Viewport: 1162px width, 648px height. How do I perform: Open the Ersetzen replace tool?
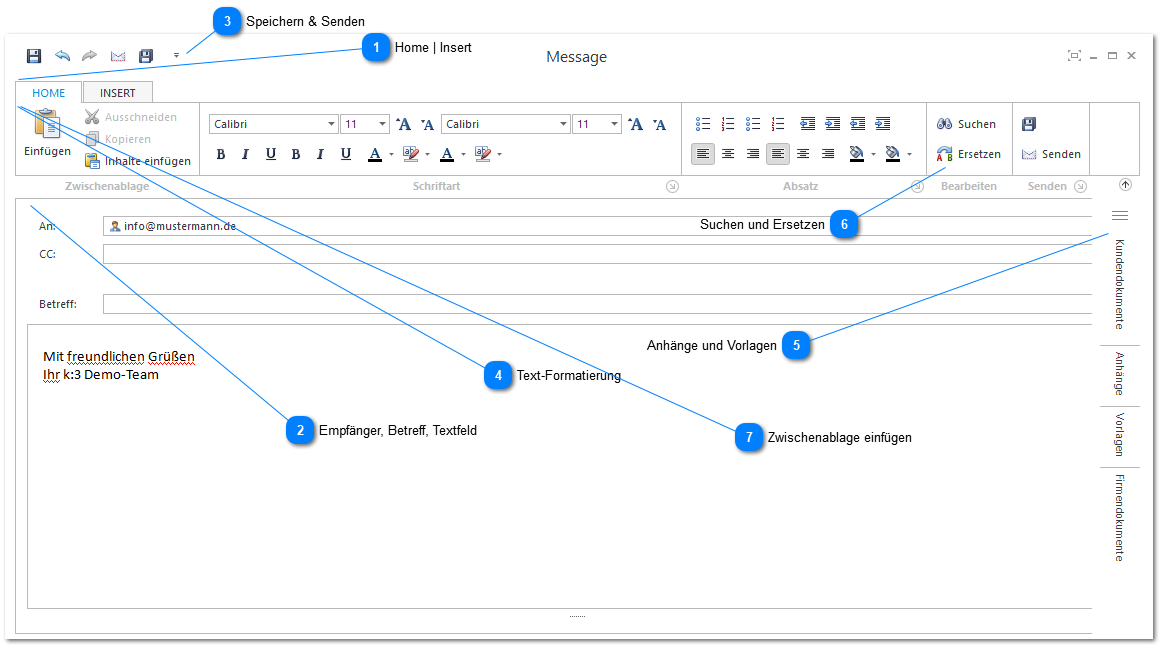coord(967,154)
